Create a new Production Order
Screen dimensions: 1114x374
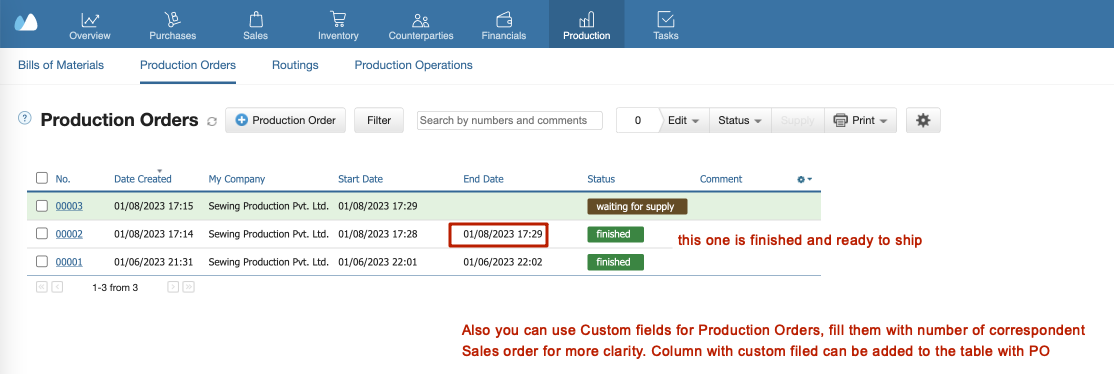[x=286, y=120]
